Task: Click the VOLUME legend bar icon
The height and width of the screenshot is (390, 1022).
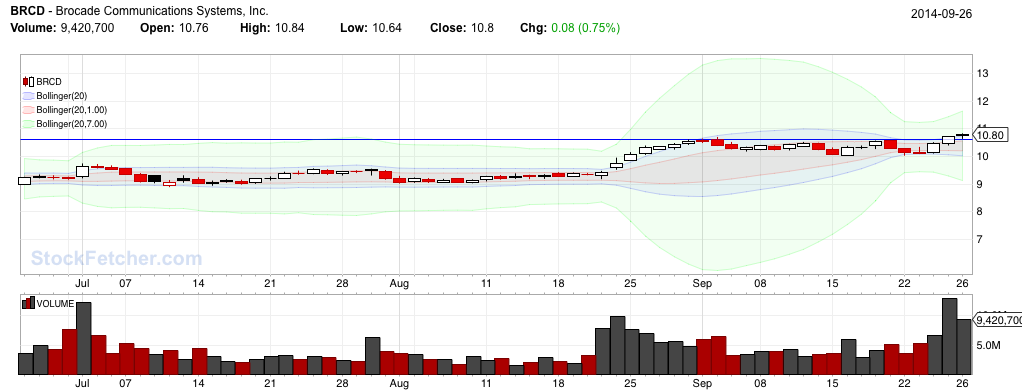Action: tap(28, 303)
